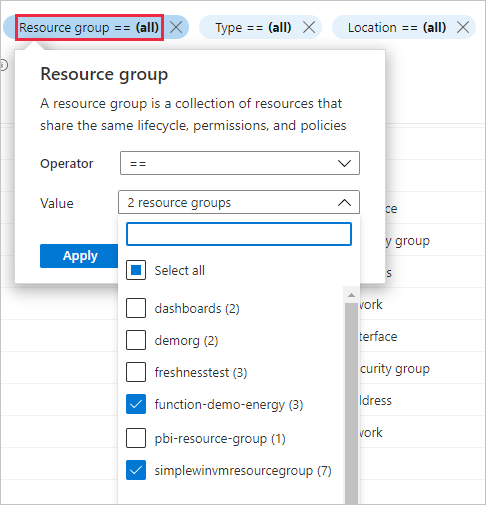Click the resource group search box
486x505 pixels.
pyautogui.click(x=239, y=234)
